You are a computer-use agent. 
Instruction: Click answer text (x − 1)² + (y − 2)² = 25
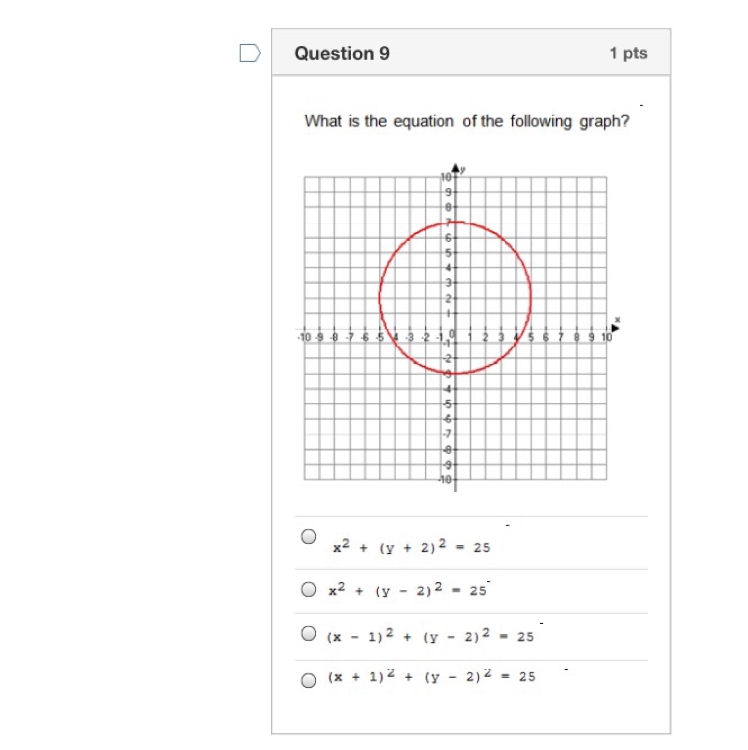click(430, 636)
